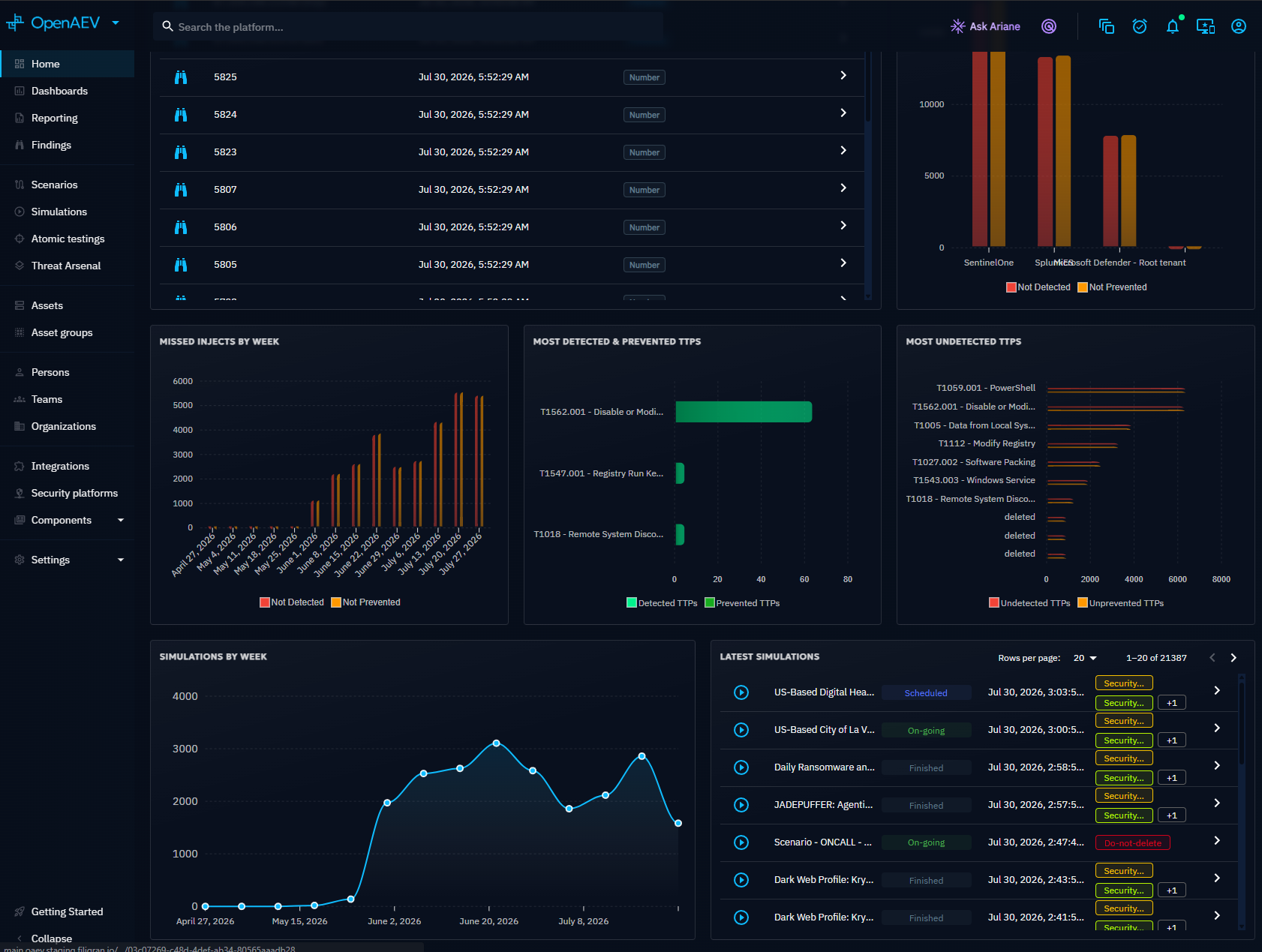Click the Persons sidebar icon
This screenshot has width=1262, height=952.
tap(20, 372)
